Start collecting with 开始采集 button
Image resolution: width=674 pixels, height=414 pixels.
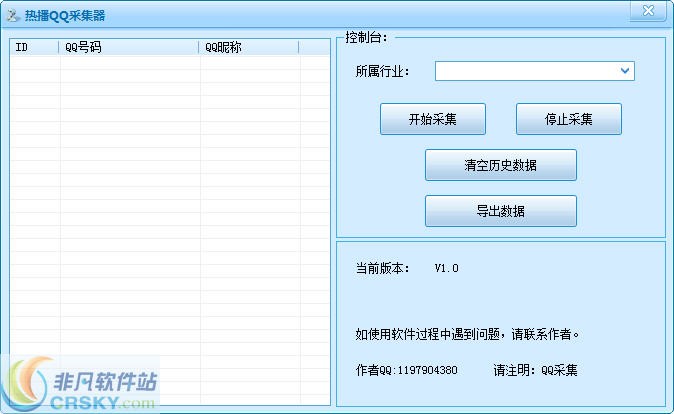click(433, 119)
